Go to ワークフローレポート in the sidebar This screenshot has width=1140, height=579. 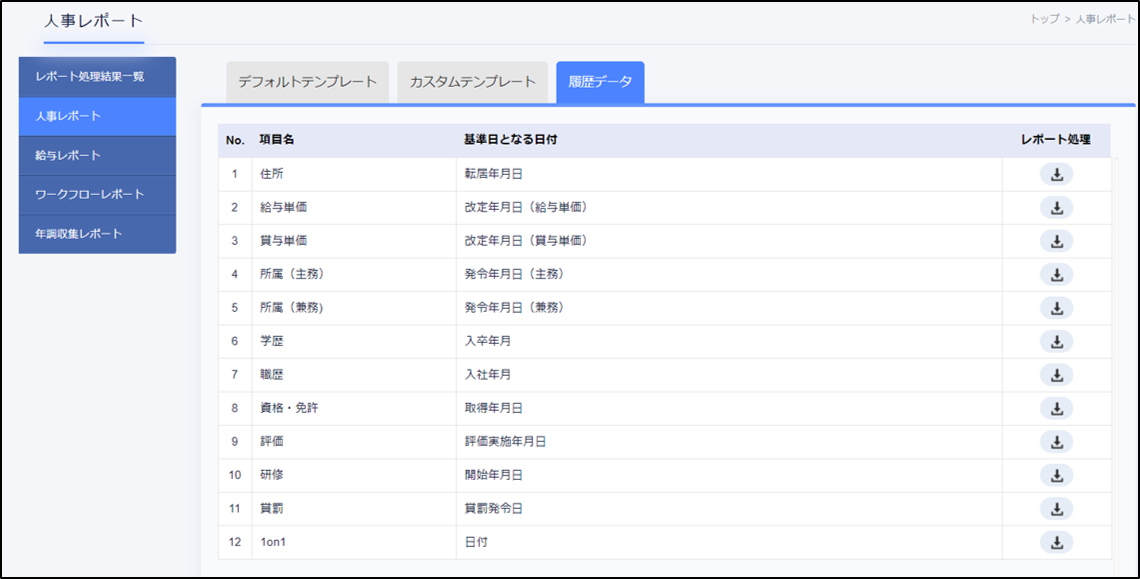97,195
